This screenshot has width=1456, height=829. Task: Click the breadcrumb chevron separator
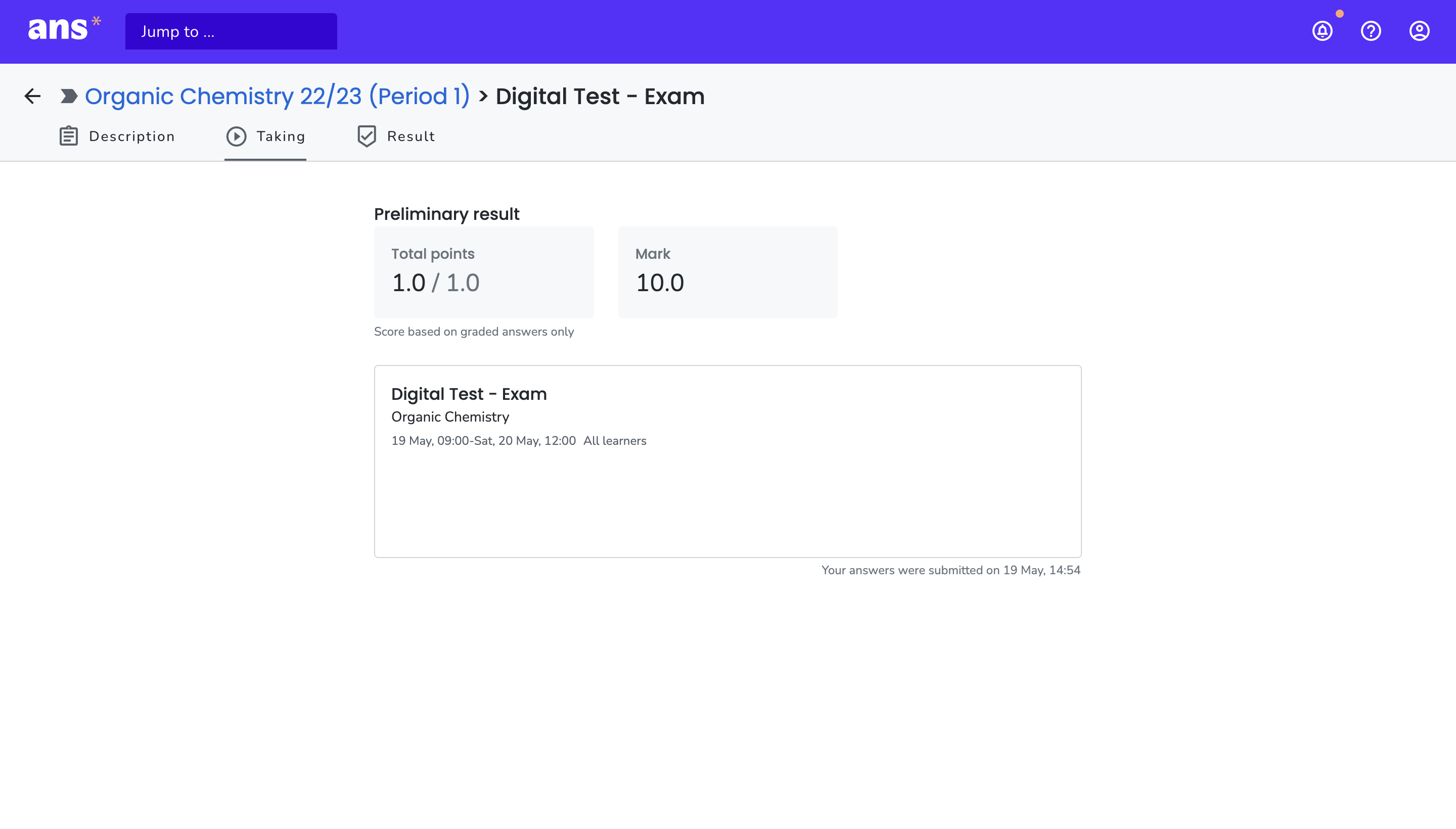(483, 96)
